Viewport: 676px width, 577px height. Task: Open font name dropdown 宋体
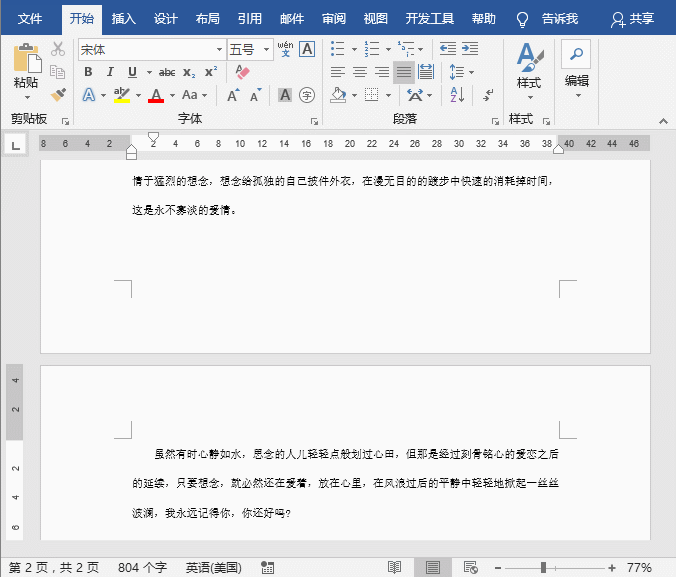coord(219,50)
